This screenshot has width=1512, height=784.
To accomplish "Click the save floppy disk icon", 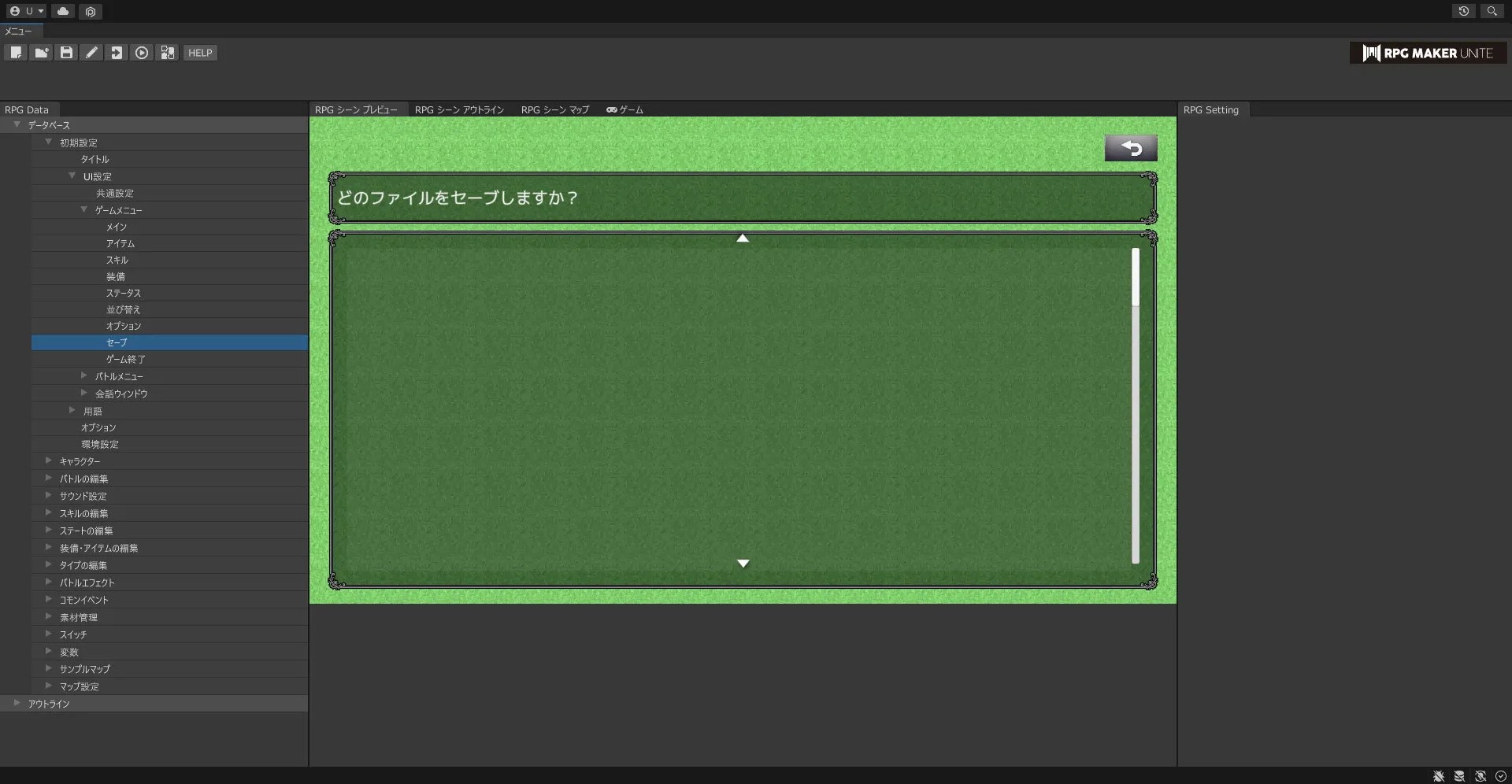I will click(x=67, y=53).
